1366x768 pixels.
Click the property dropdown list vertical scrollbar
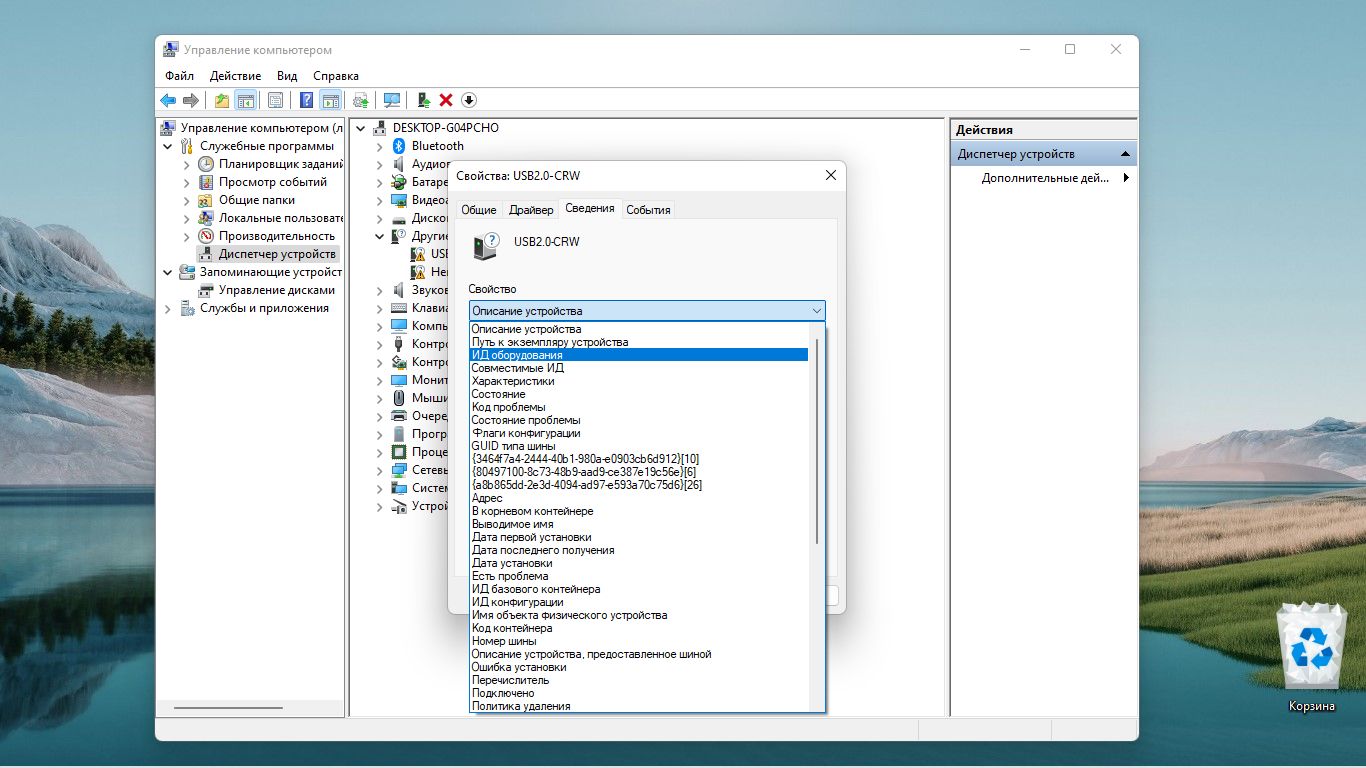817,440
